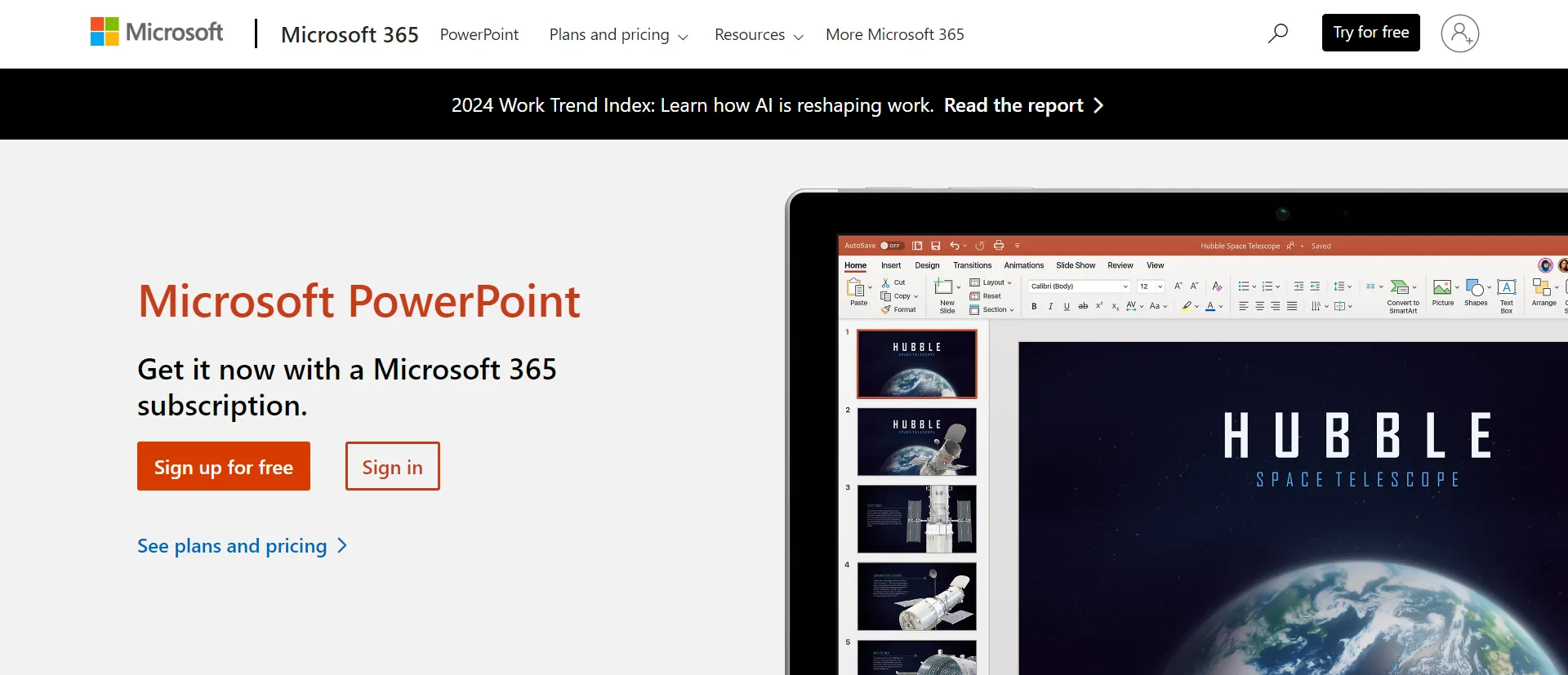Click the Paste clipboard icon

(856, 287)
